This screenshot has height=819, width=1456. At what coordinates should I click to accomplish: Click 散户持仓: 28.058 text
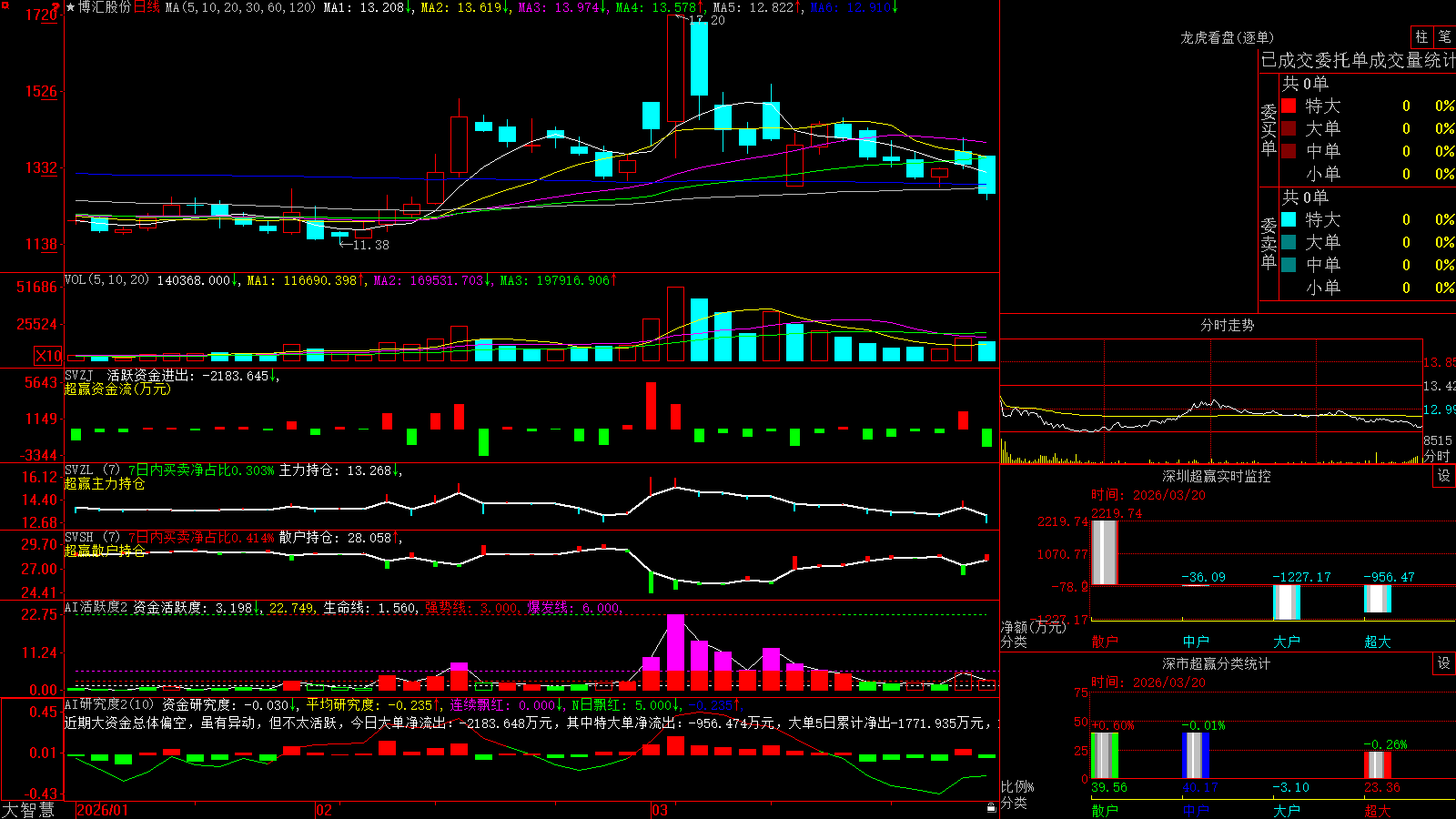pos(337,538)
